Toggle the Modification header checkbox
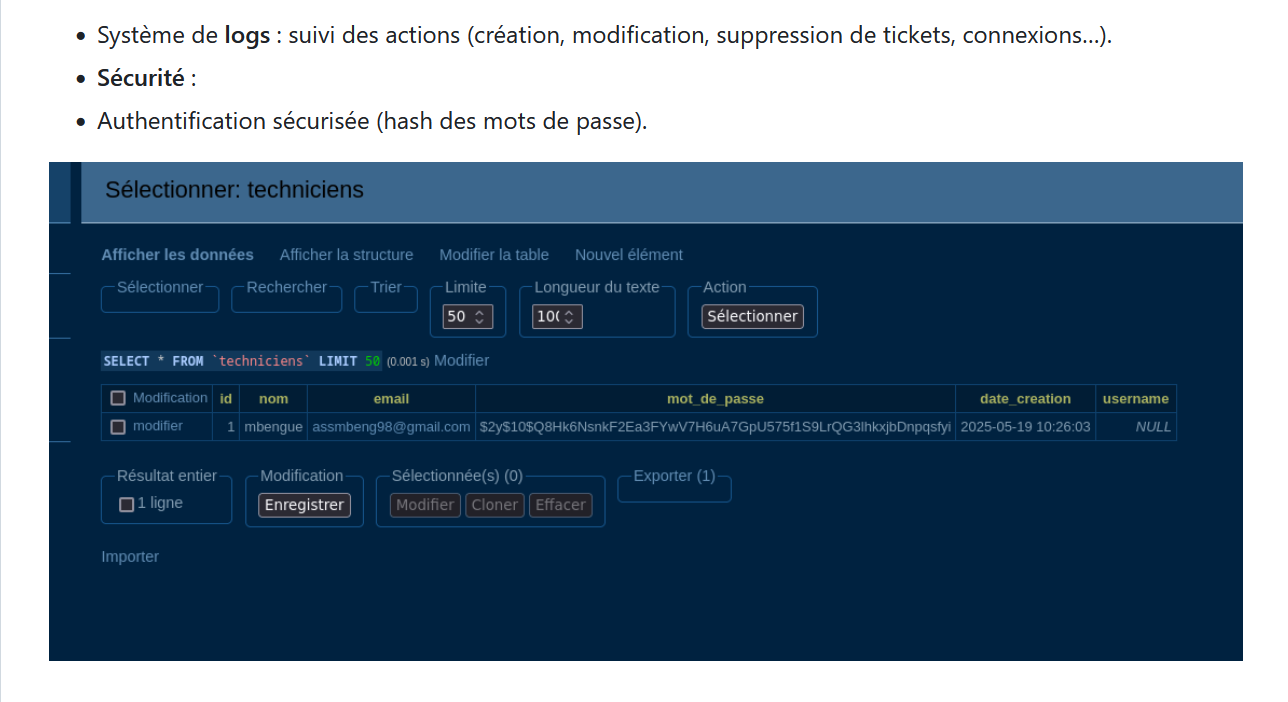This screenshot has height=702, width=1288. 118,398
